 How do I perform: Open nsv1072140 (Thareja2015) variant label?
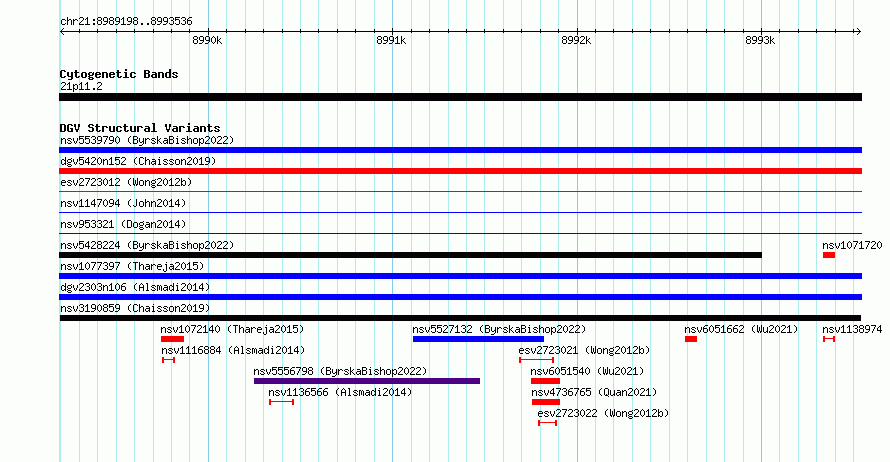tap(232, 329)
